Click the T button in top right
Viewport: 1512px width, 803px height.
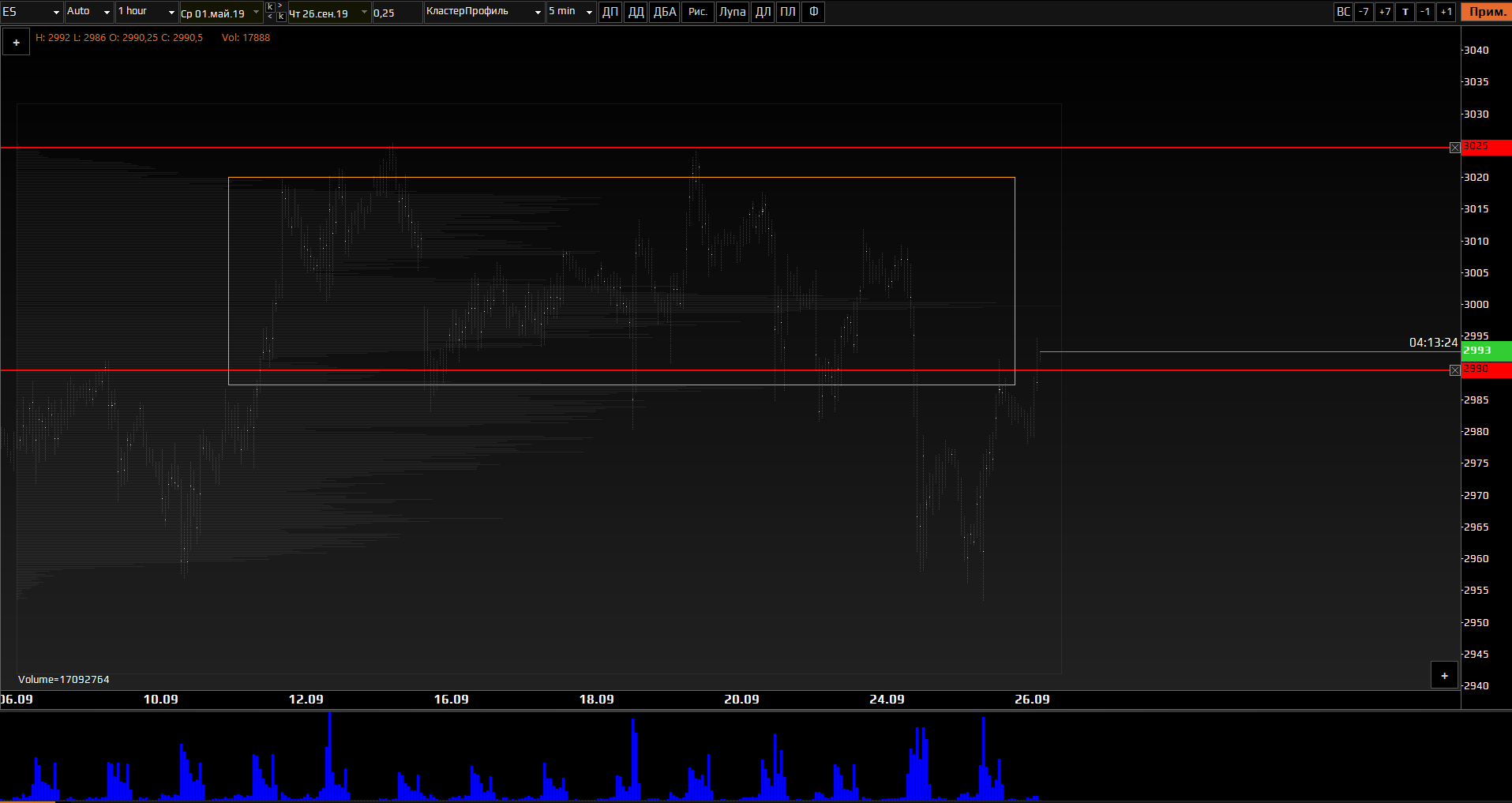coord(1405,12)
